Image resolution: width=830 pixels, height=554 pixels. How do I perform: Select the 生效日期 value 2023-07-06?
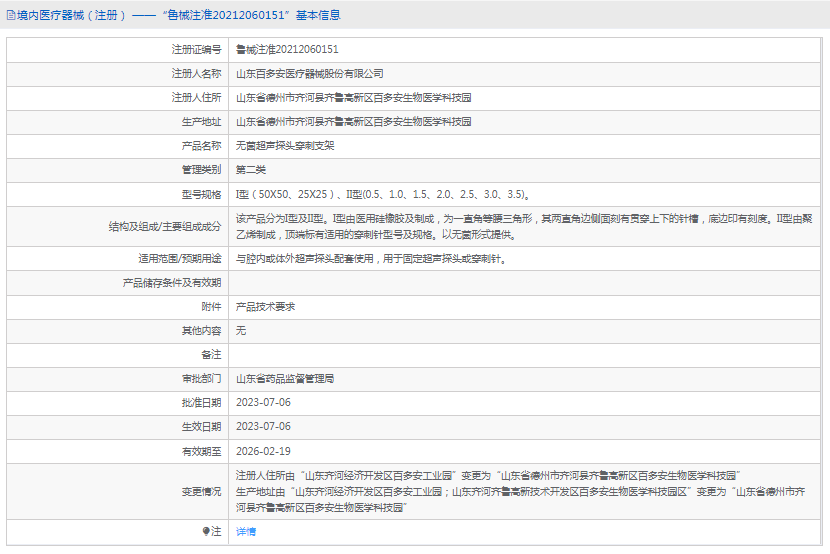pos(263,426)
